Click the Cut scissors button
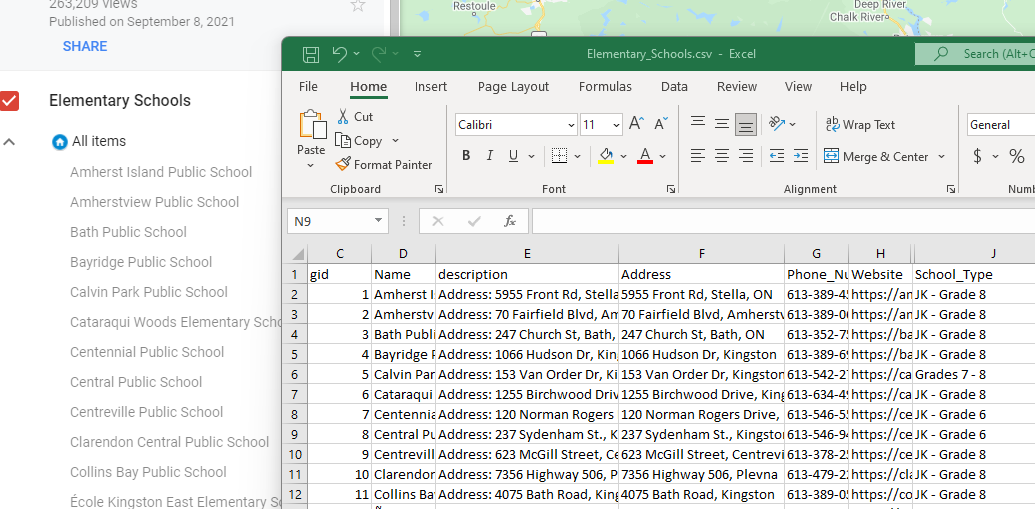Viewport: 1035px width, 509px height. coord(354,117)
